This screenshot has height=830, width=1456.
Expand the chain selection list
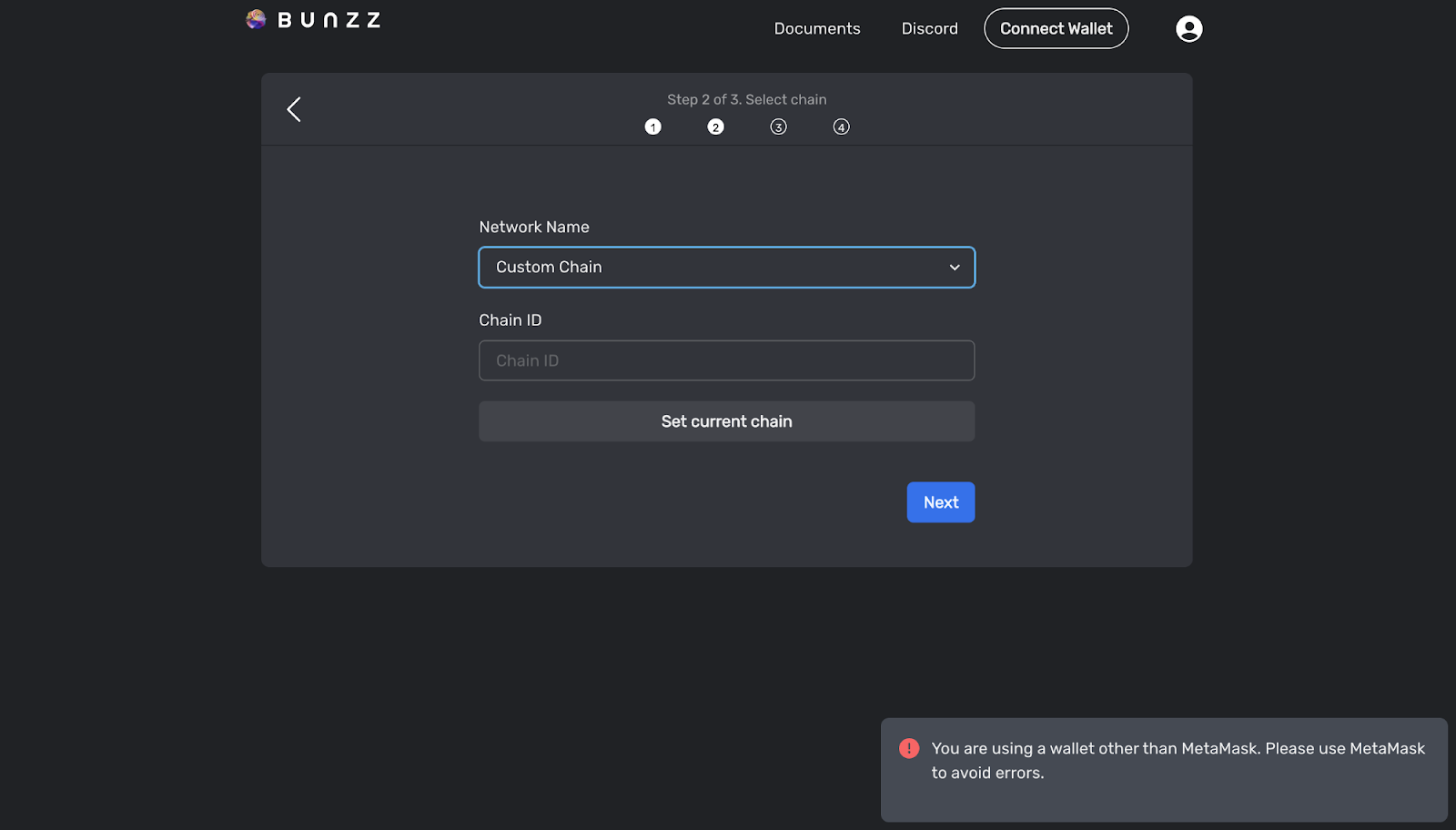pos(726,267)
